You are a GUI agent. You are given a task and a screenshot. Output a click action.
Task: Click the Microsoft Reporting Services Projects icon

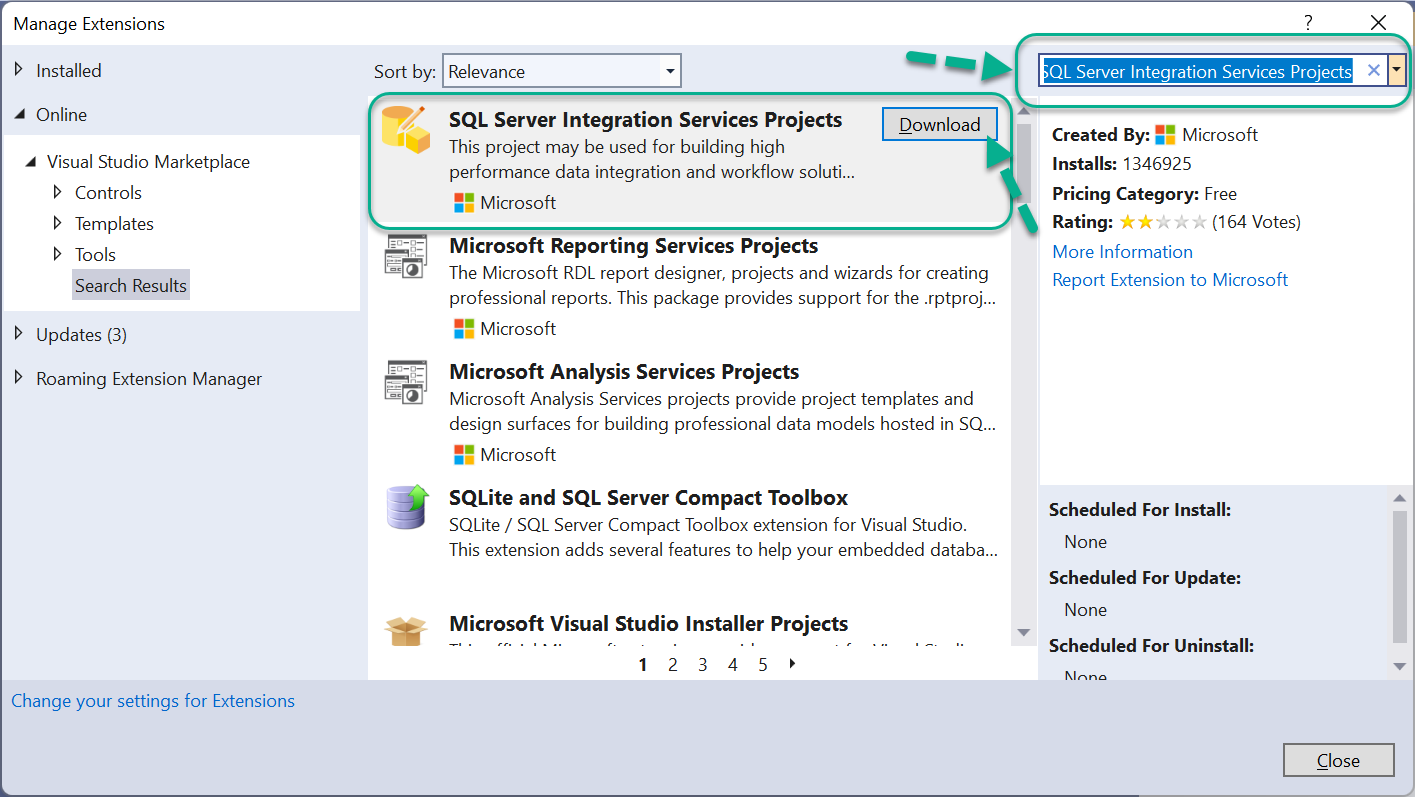pos(405,257)
